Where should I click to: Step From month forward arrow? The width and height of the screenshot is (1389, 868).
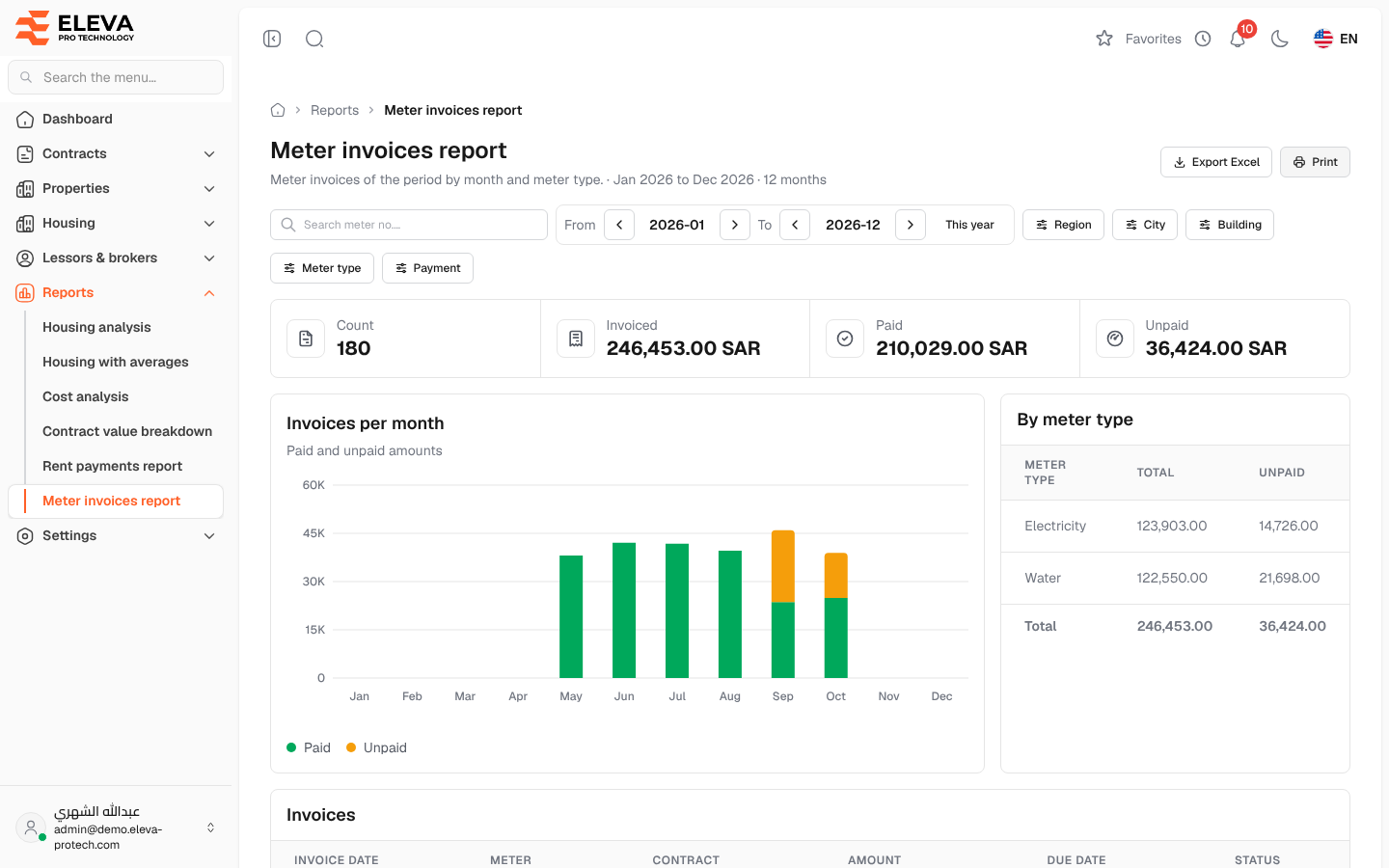(735, 225)
